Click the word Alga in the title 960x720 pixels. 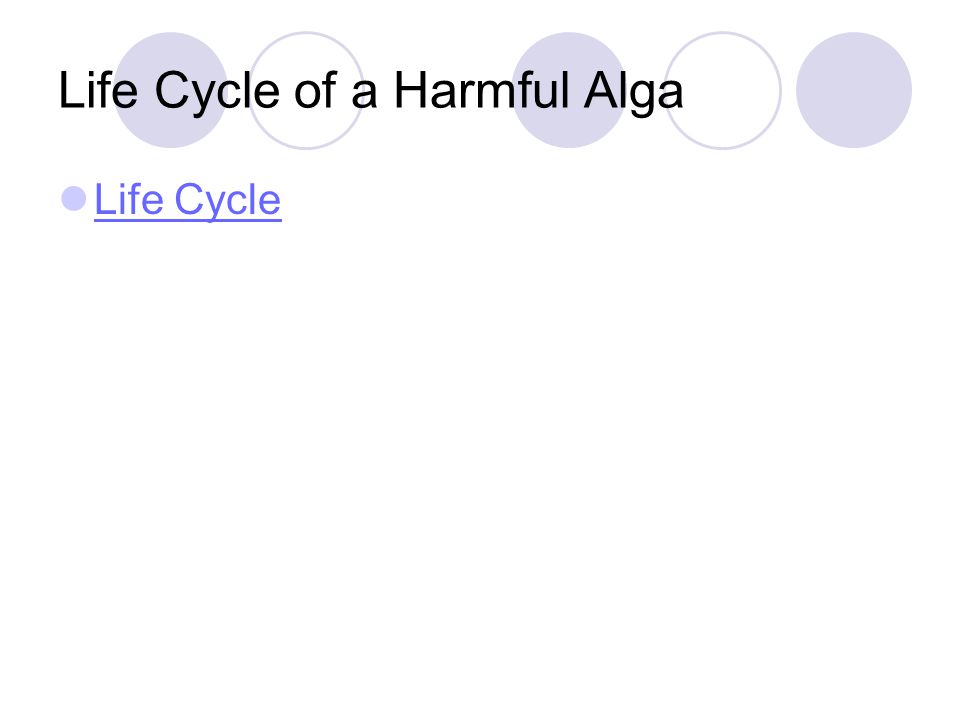click(633, 92)
